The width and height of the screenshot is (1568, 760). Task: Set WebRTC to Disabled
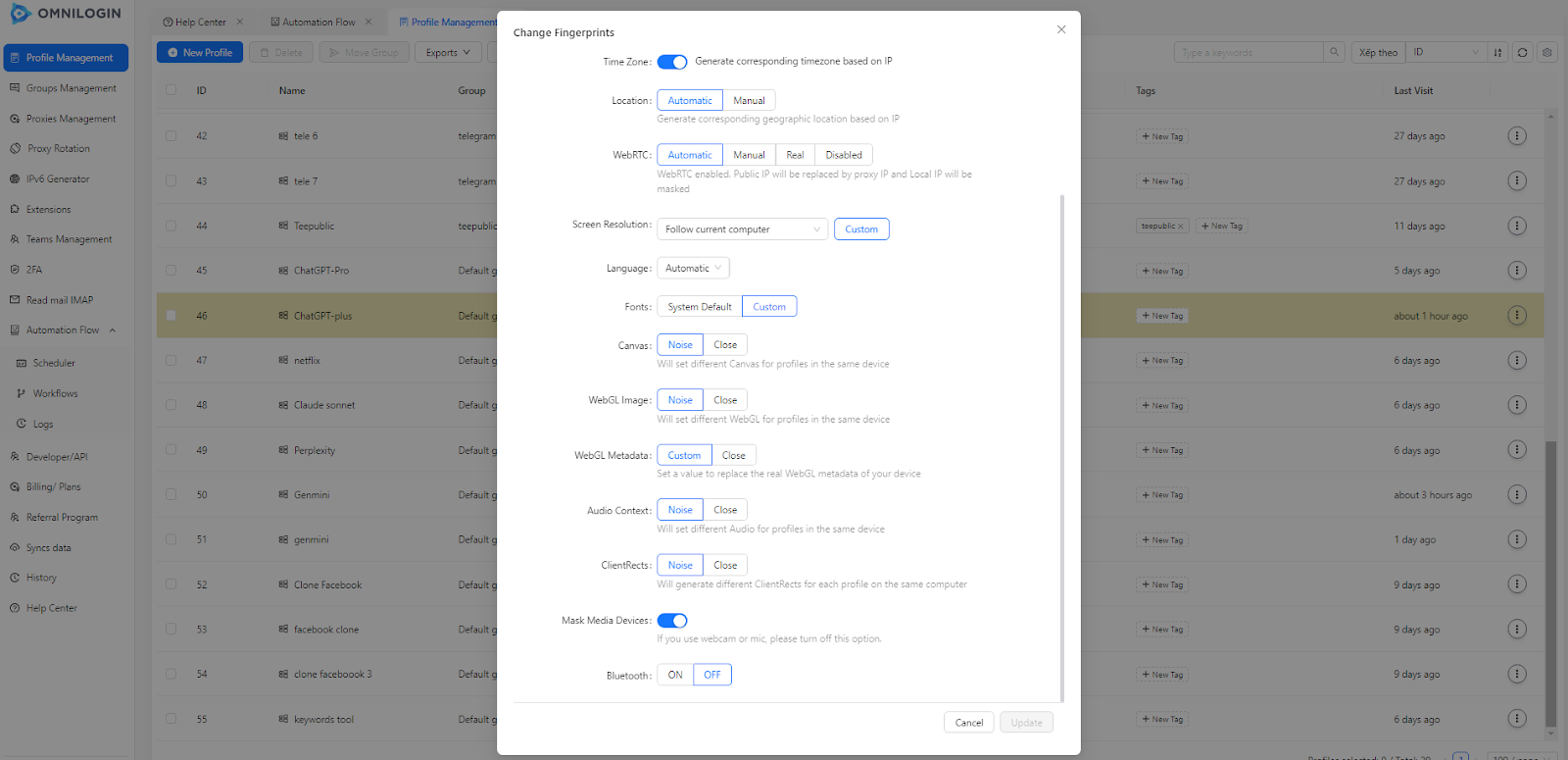844,155
